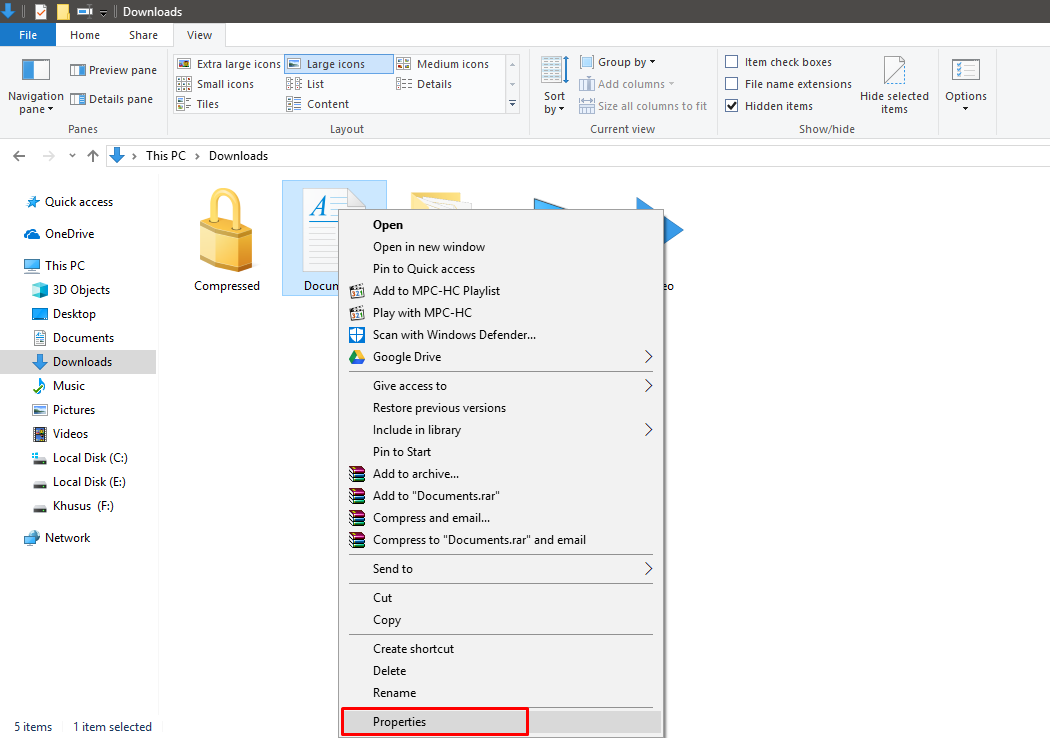Switch layout to Content view
The height and width of the screenshot is (738, 1050).
pos(317,104)
